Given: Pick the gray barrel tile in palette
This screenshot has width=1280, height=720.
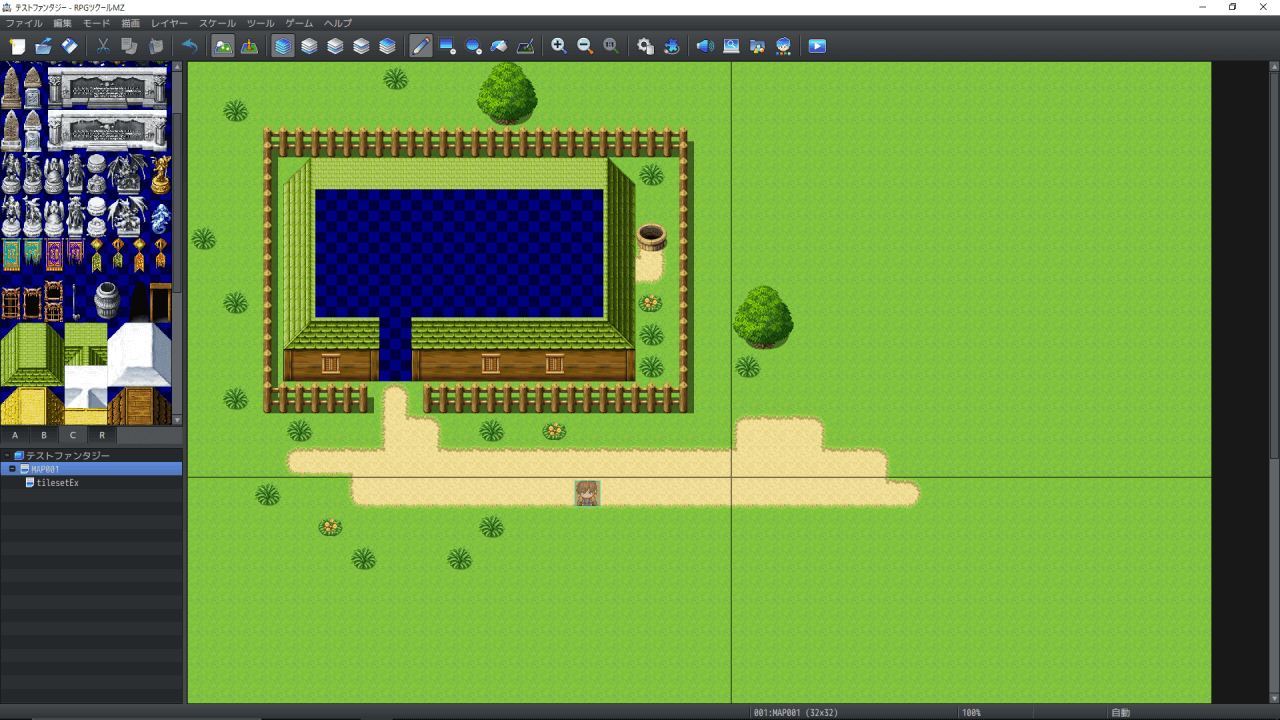Looking at the screenshot, I should [107, 300].
